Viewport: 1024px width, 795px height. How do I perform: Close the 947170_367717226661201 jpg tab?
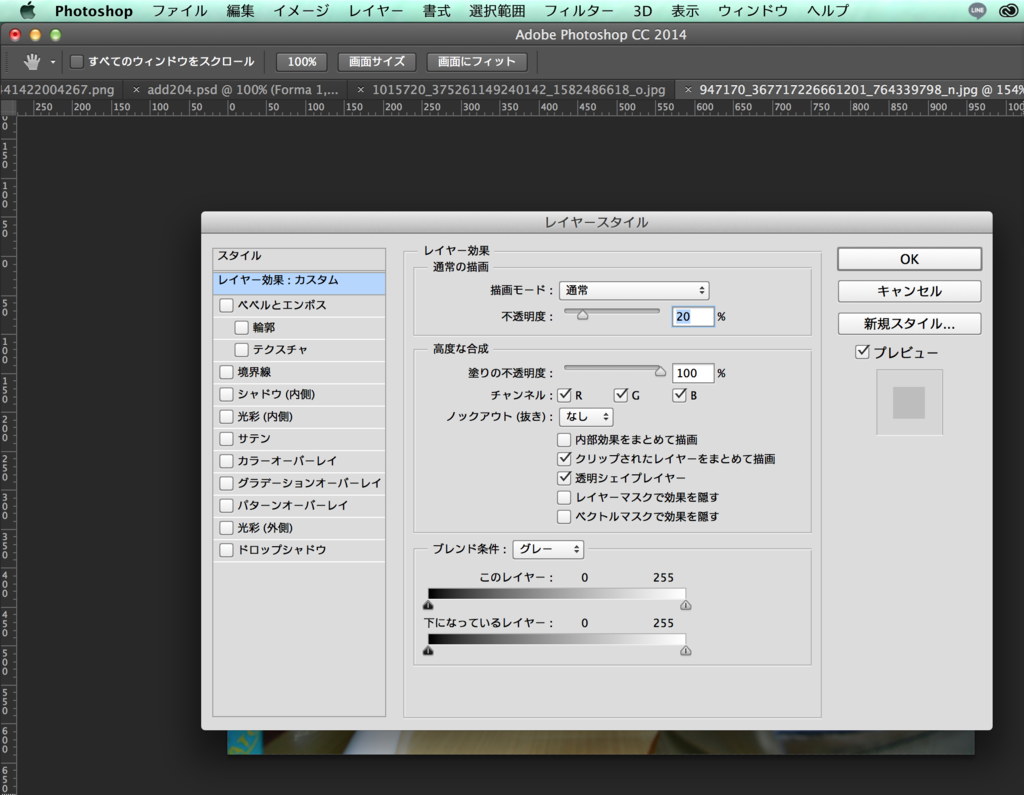688,89
